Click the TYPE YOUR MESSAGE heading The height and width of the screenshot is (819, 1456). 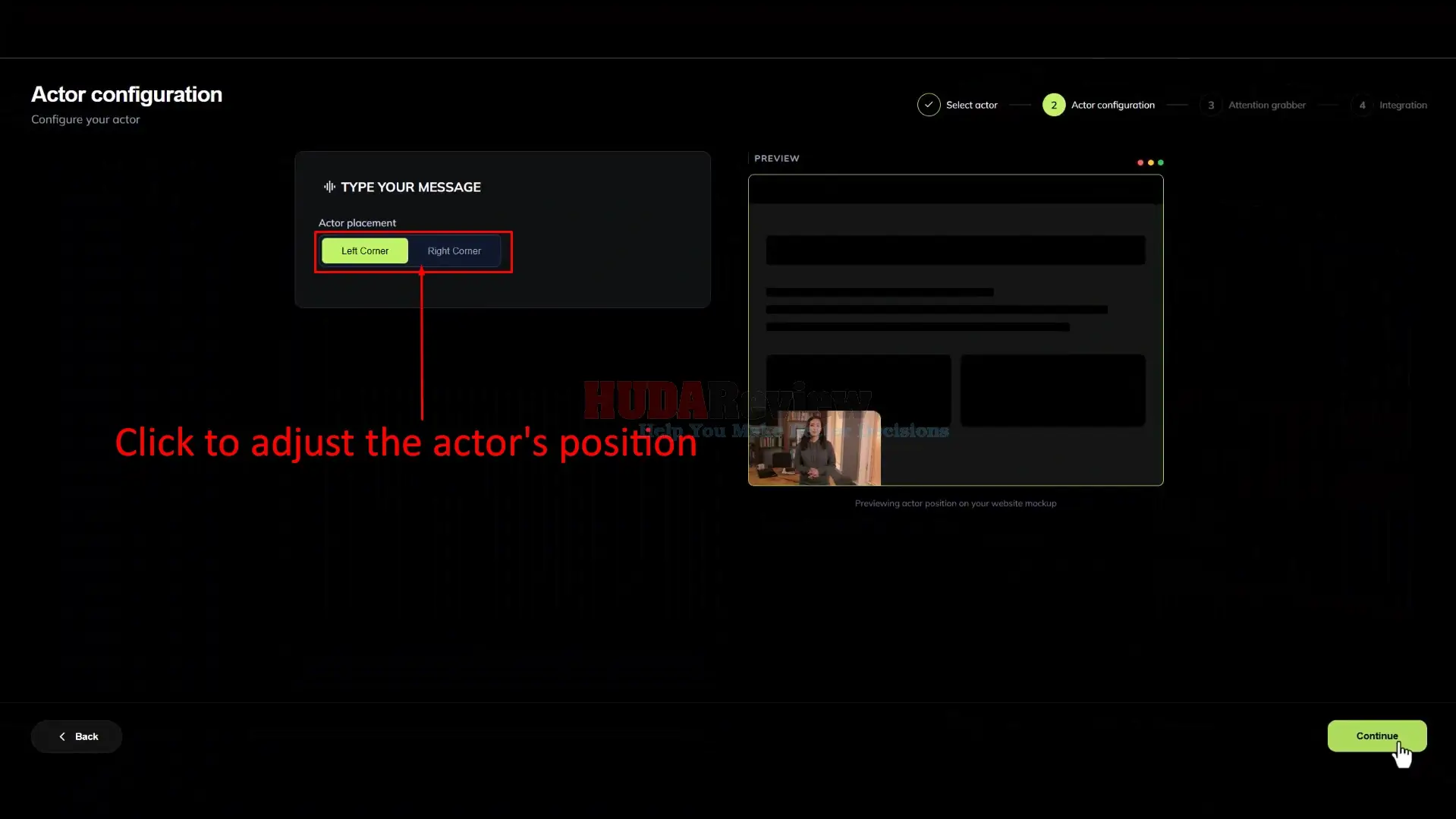(x=410, y=187)
